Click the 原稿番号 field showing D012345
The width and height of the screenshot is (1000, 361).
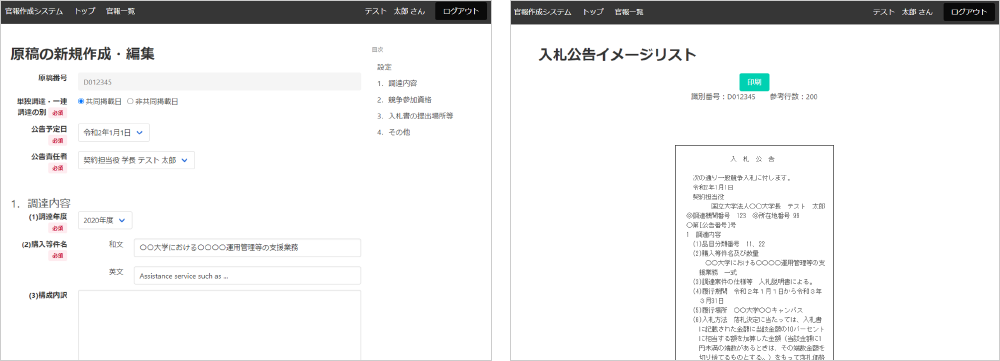219,82
